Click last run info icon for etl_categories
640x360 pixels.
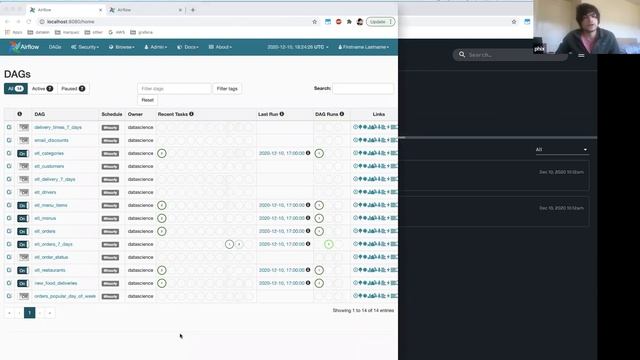[308, 153]
